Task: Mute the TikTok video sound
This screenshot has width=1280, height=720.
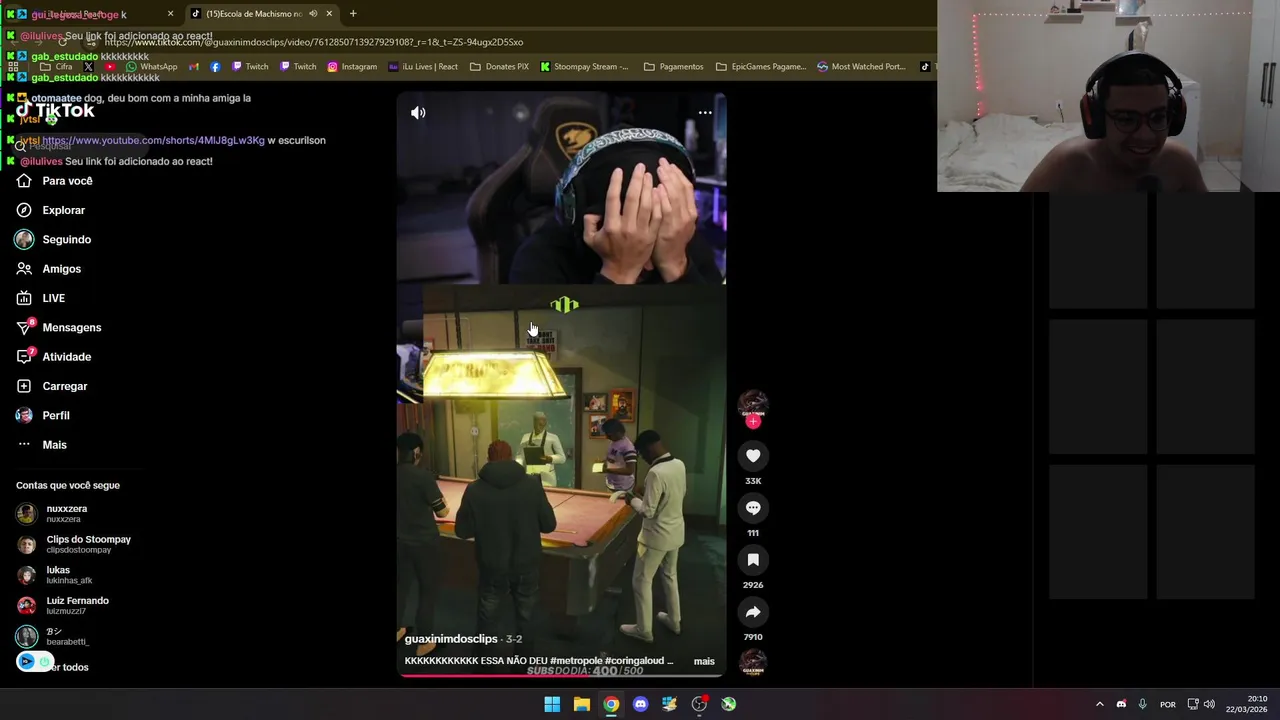Action: 418,113
